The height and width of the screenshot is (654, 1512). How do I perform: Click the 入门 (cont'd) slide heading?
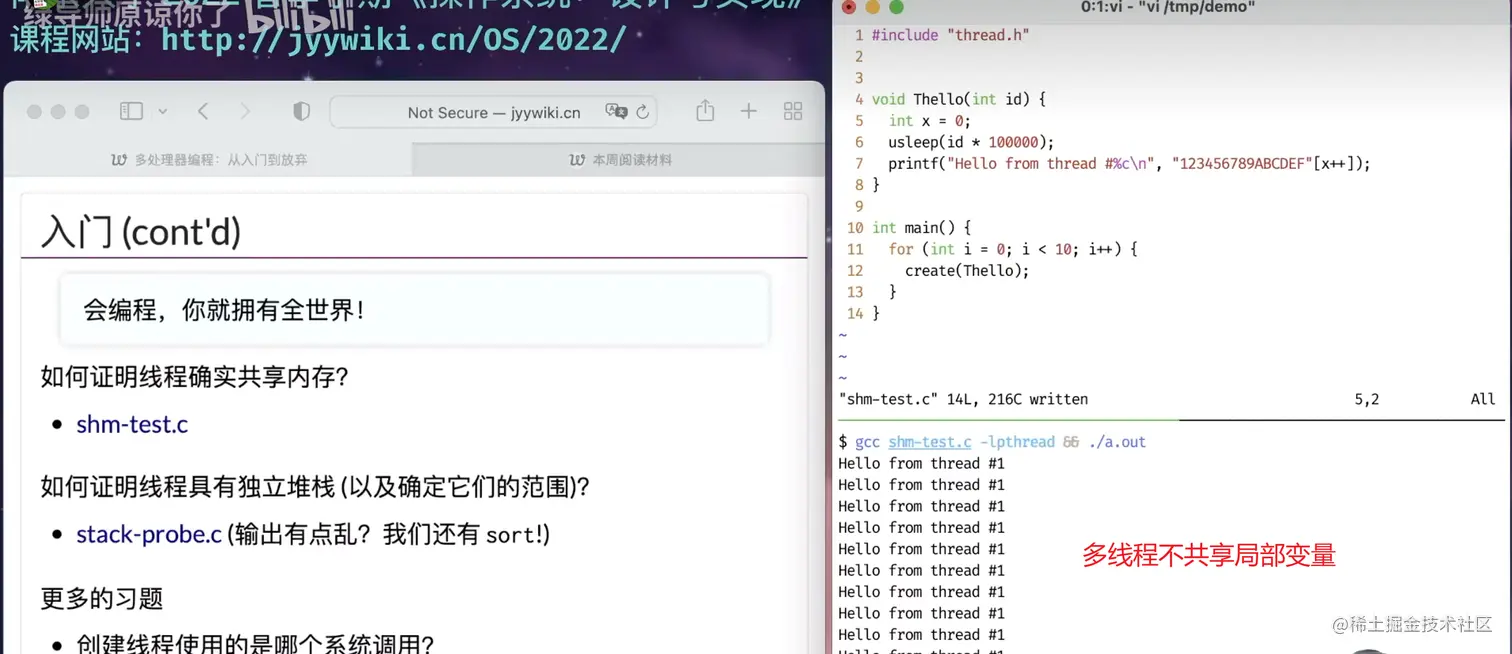click(141, 232)
